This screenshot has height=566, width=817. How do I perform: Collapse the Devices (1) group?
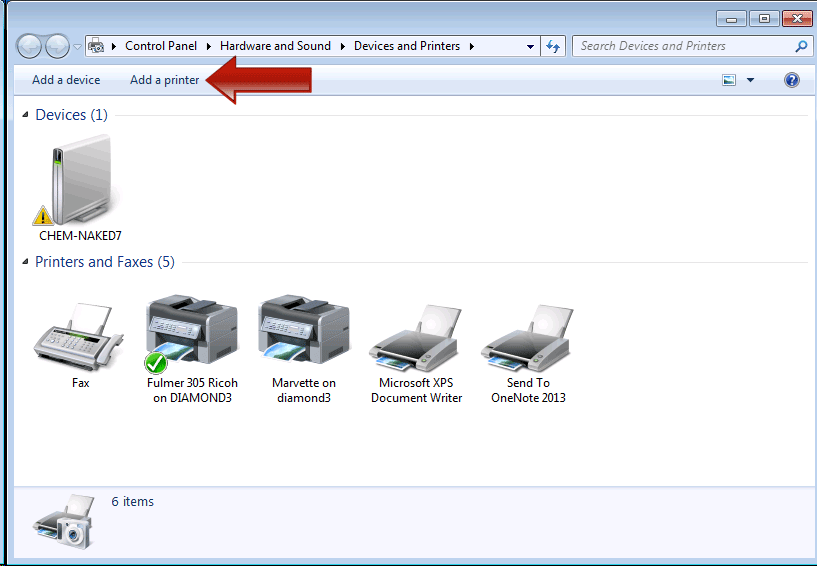tap(25, 115)
